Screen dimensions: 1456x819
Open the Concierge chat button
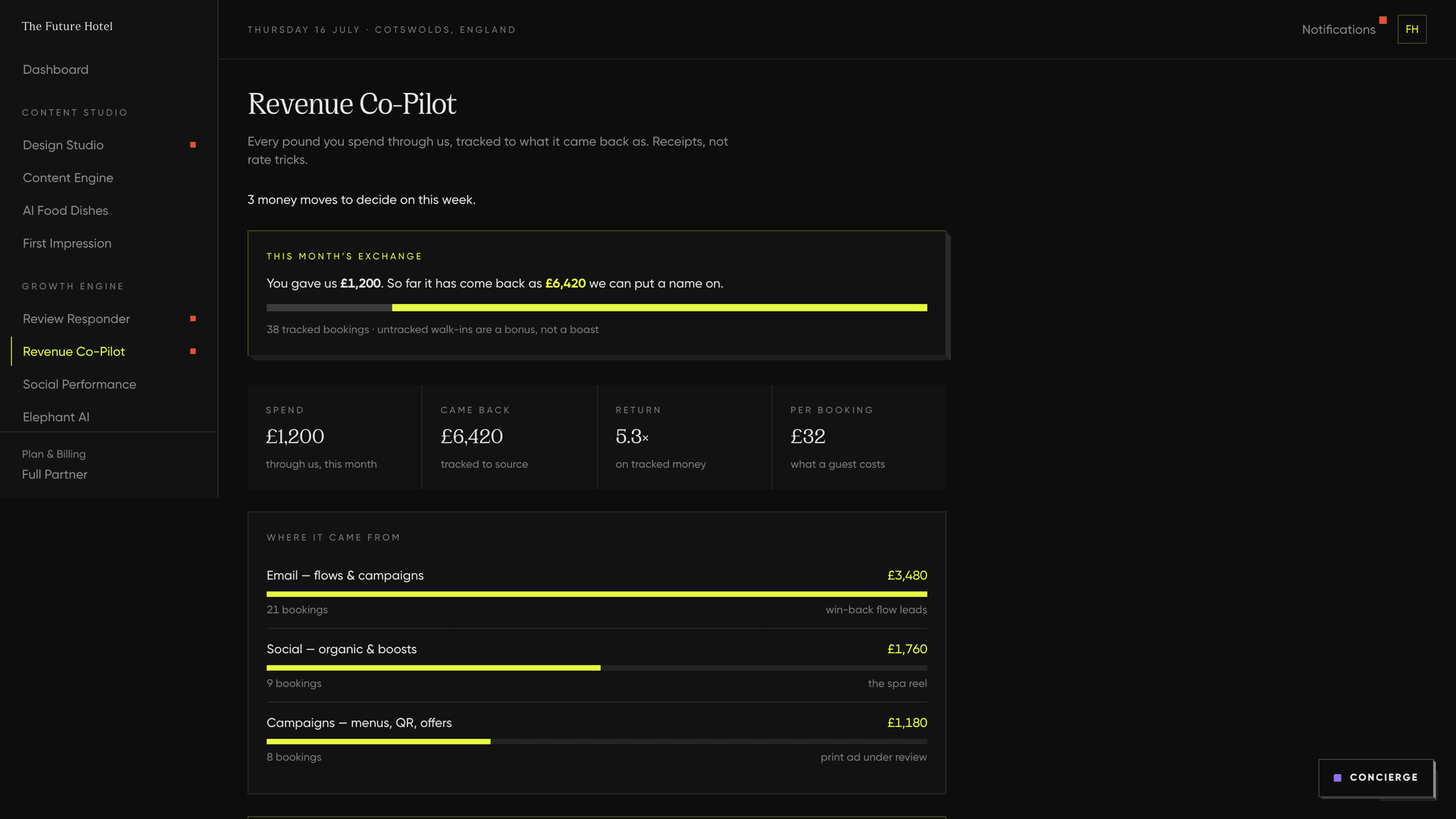click(x=1376, y=777)
